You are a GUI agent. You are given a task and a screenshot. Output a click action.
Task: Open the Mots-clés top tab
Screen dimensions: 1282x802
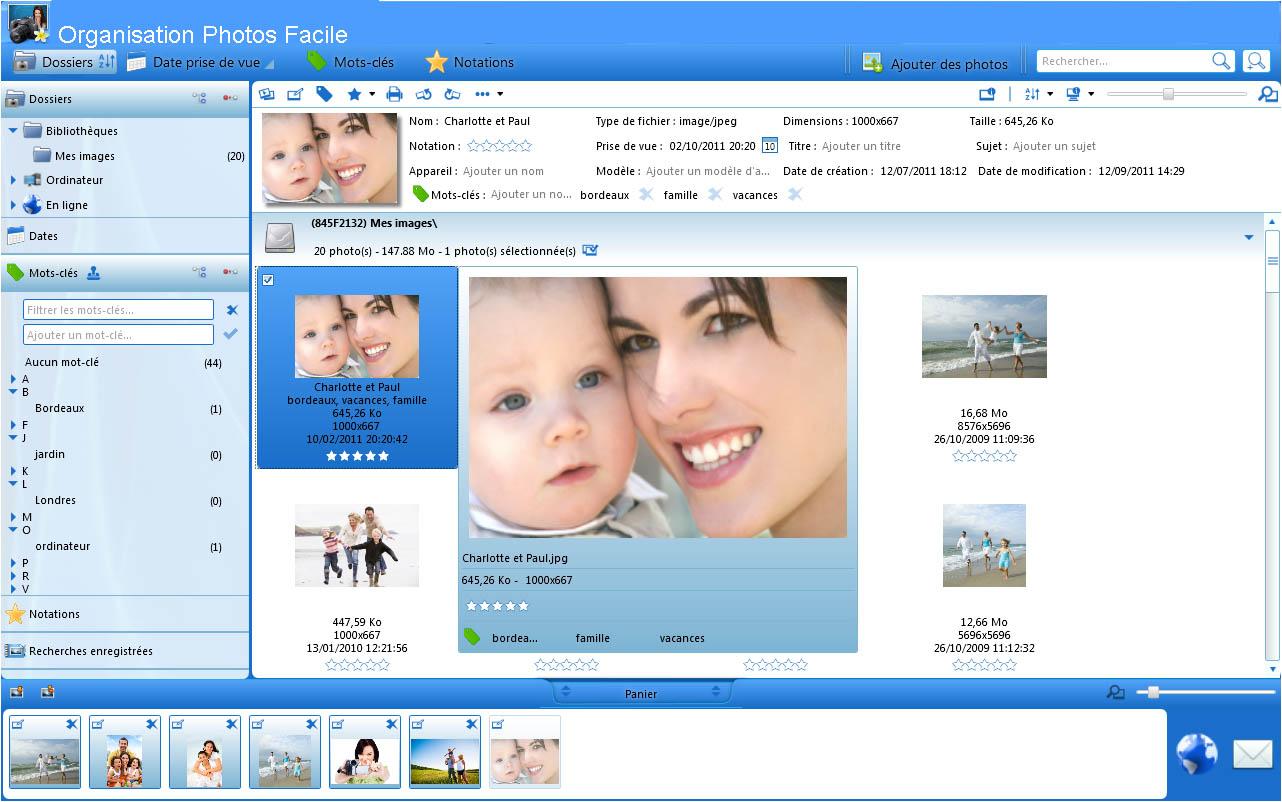coord(350,62)
